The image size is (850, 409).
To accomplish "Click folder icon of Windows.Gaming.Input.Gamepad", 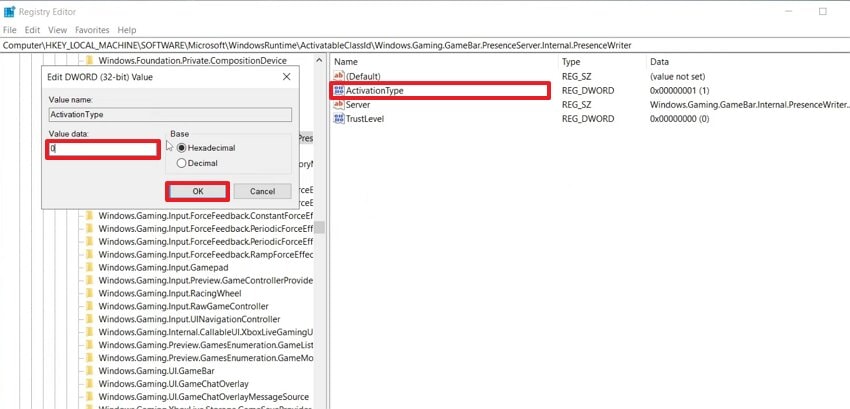I will (x=89, y=267).
